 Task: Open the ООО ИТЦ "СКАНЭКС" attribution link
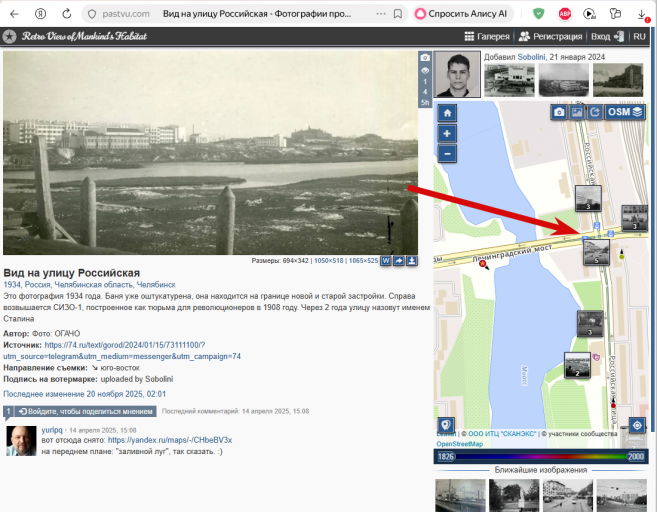point(502,434)
